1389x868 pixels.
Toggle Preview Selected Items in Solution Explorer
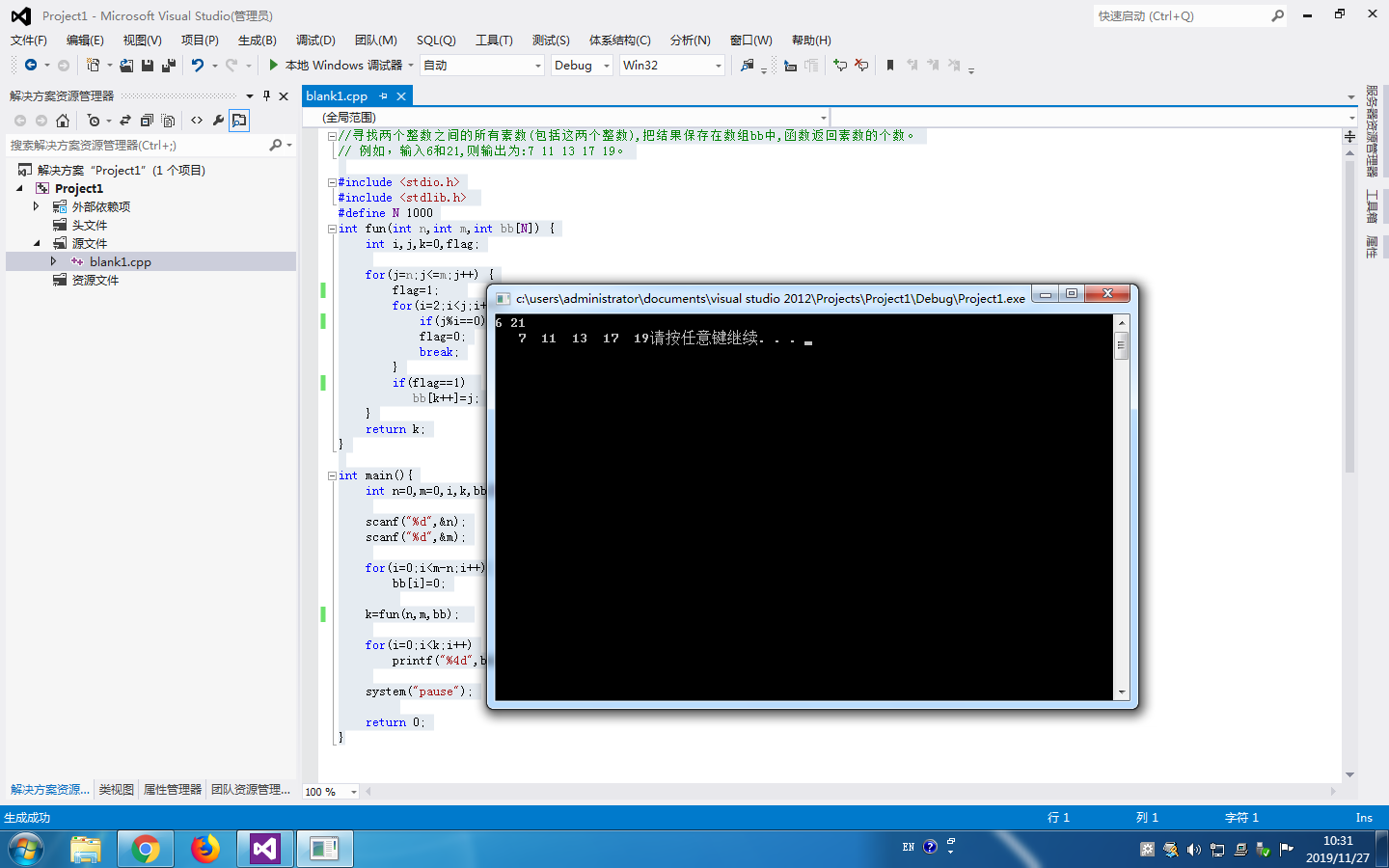pyautogui.click(x=239, y=121)
